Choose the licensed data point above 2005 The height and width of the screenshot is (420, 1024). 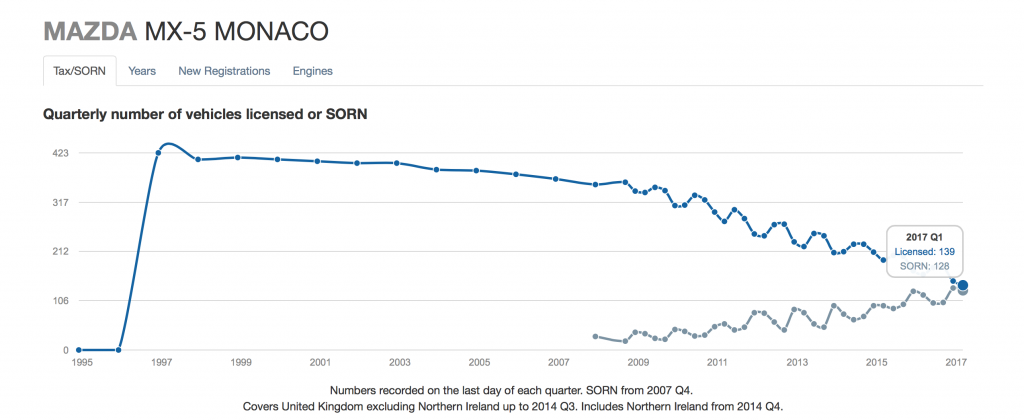[x=476, y=171]
